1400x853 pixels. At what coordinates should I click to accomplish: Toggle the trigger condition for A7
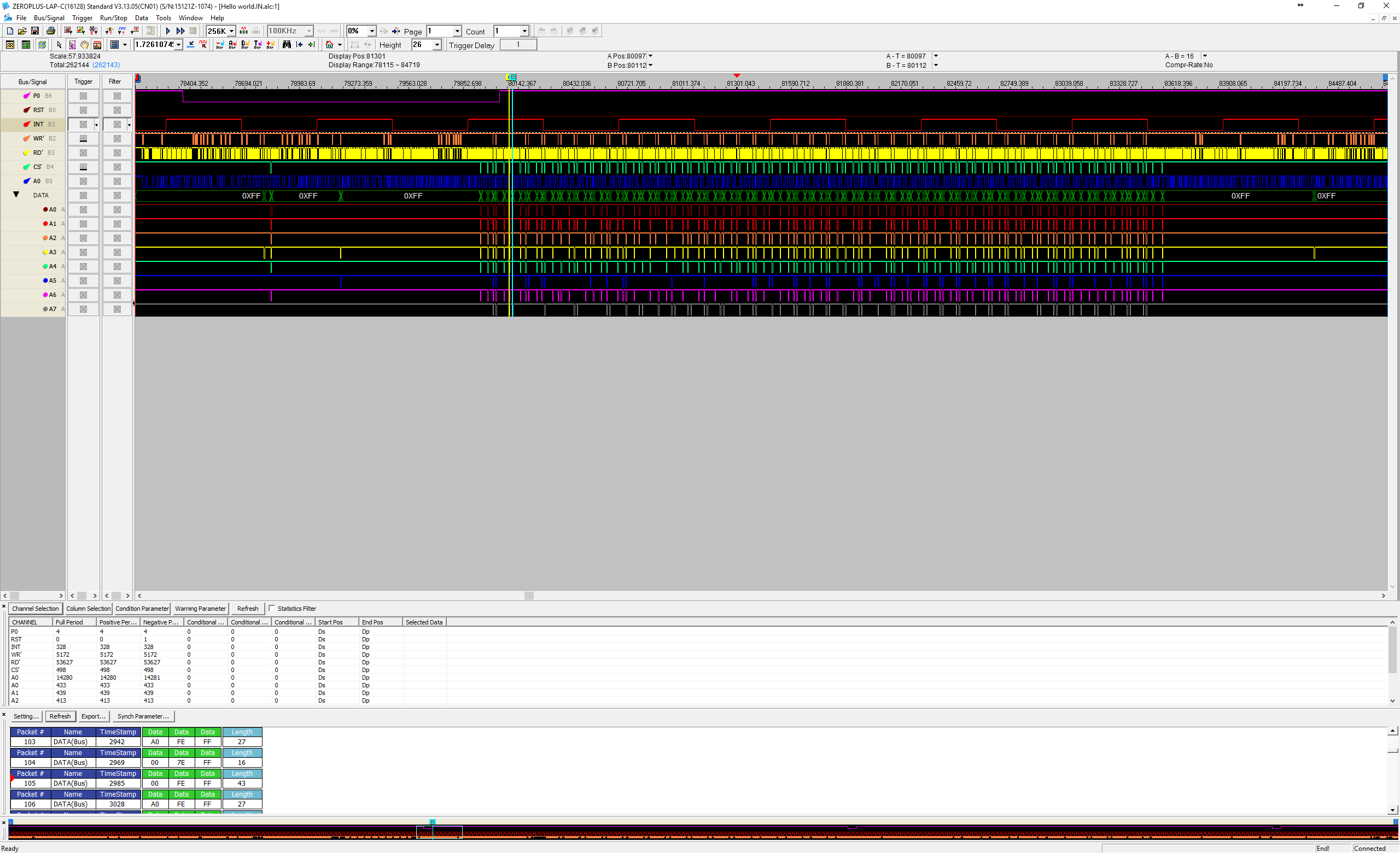pos(83,309)
